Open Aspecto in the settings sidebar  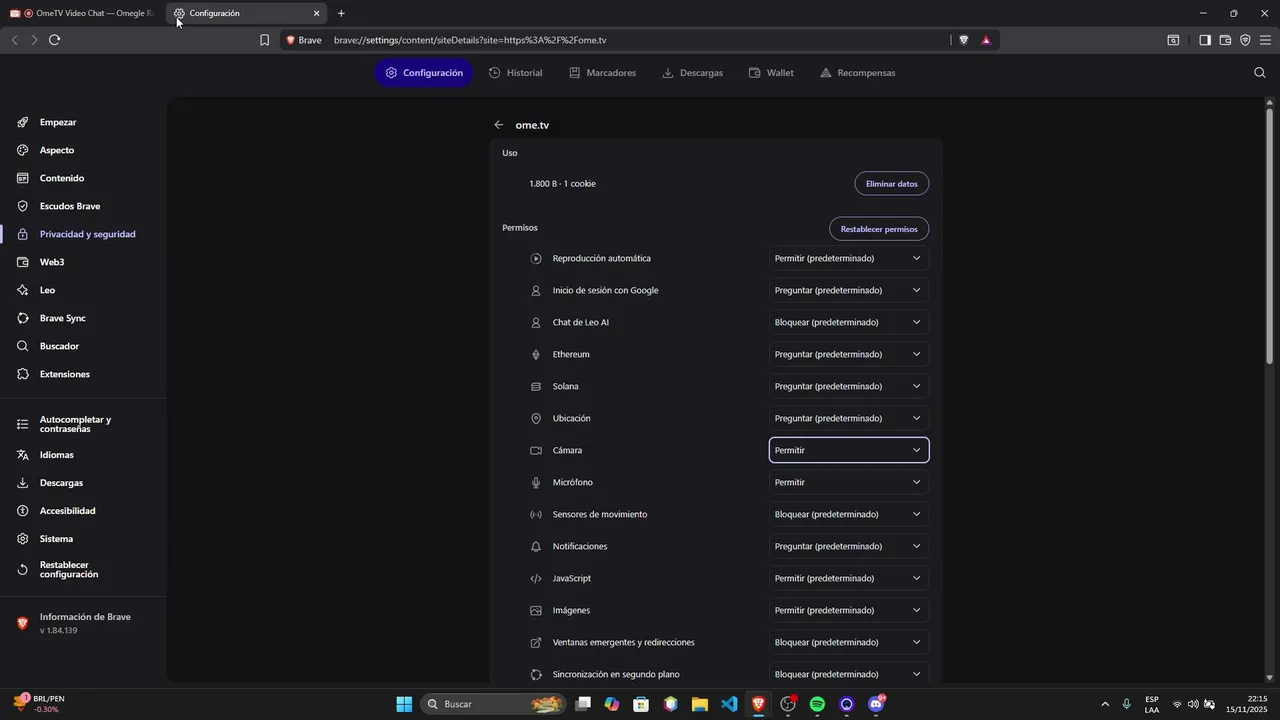click(57, 150)
